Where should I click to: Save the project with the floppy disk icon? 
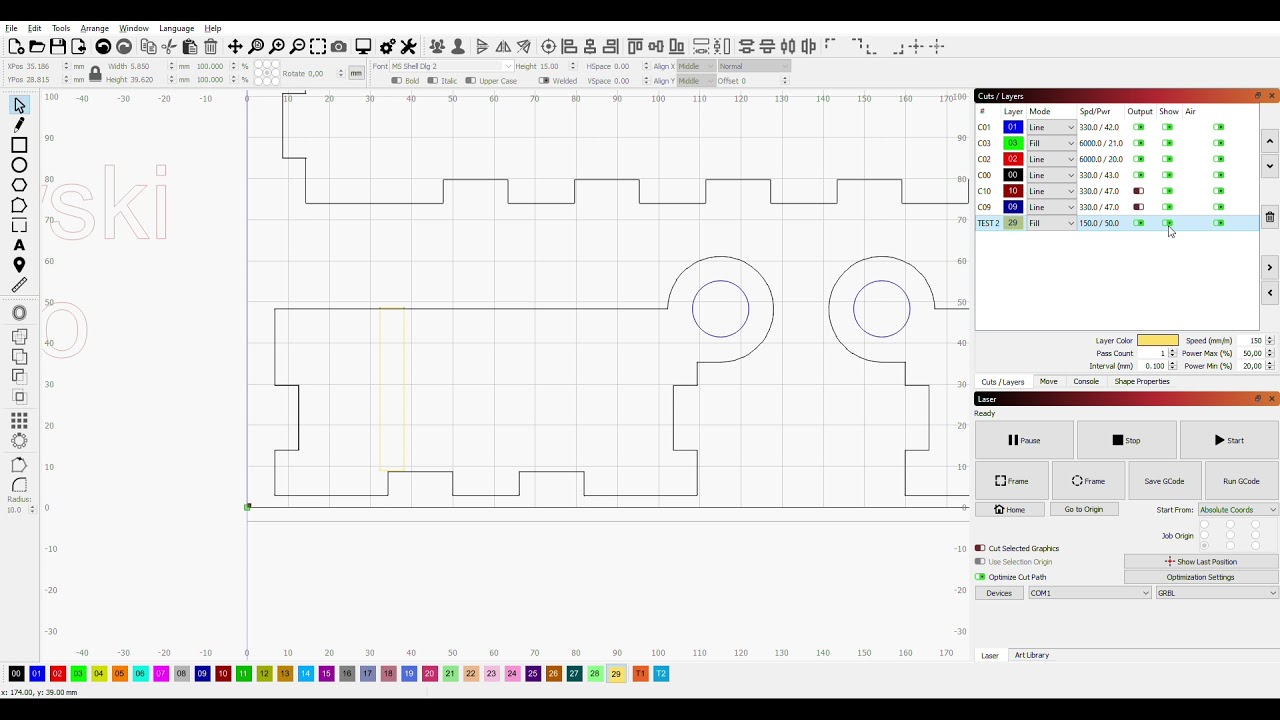(x=58, y=46)
